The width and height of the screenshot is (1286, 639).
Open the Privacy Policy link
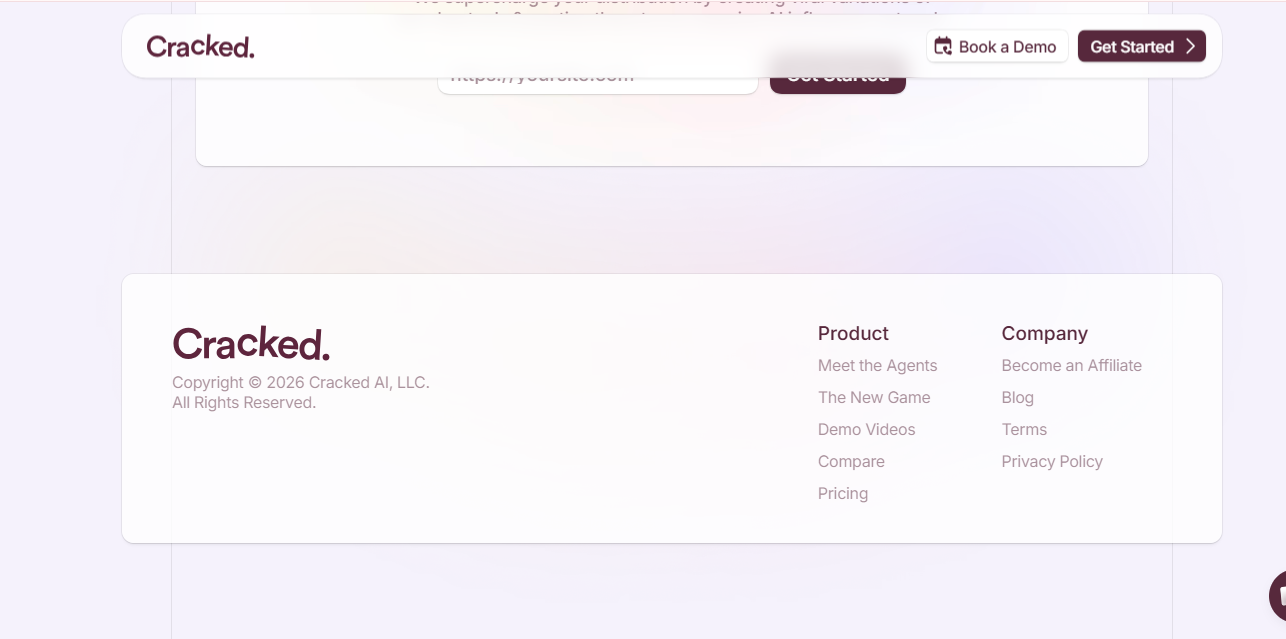[x=1052, y=461]
